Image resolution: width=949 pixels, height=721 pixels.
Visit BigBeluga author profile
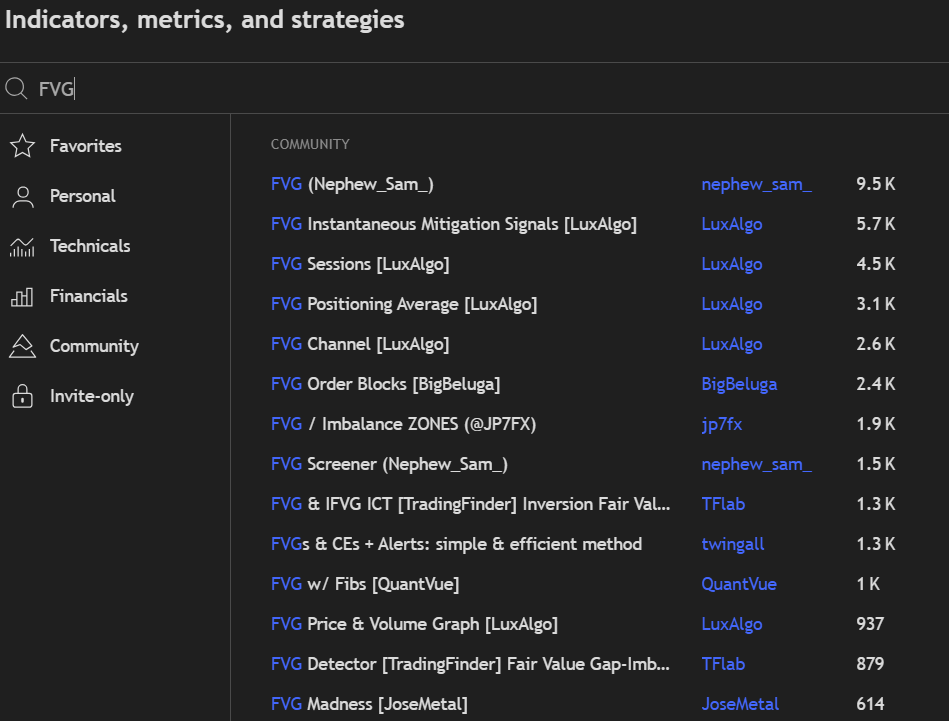coord(739,384)
